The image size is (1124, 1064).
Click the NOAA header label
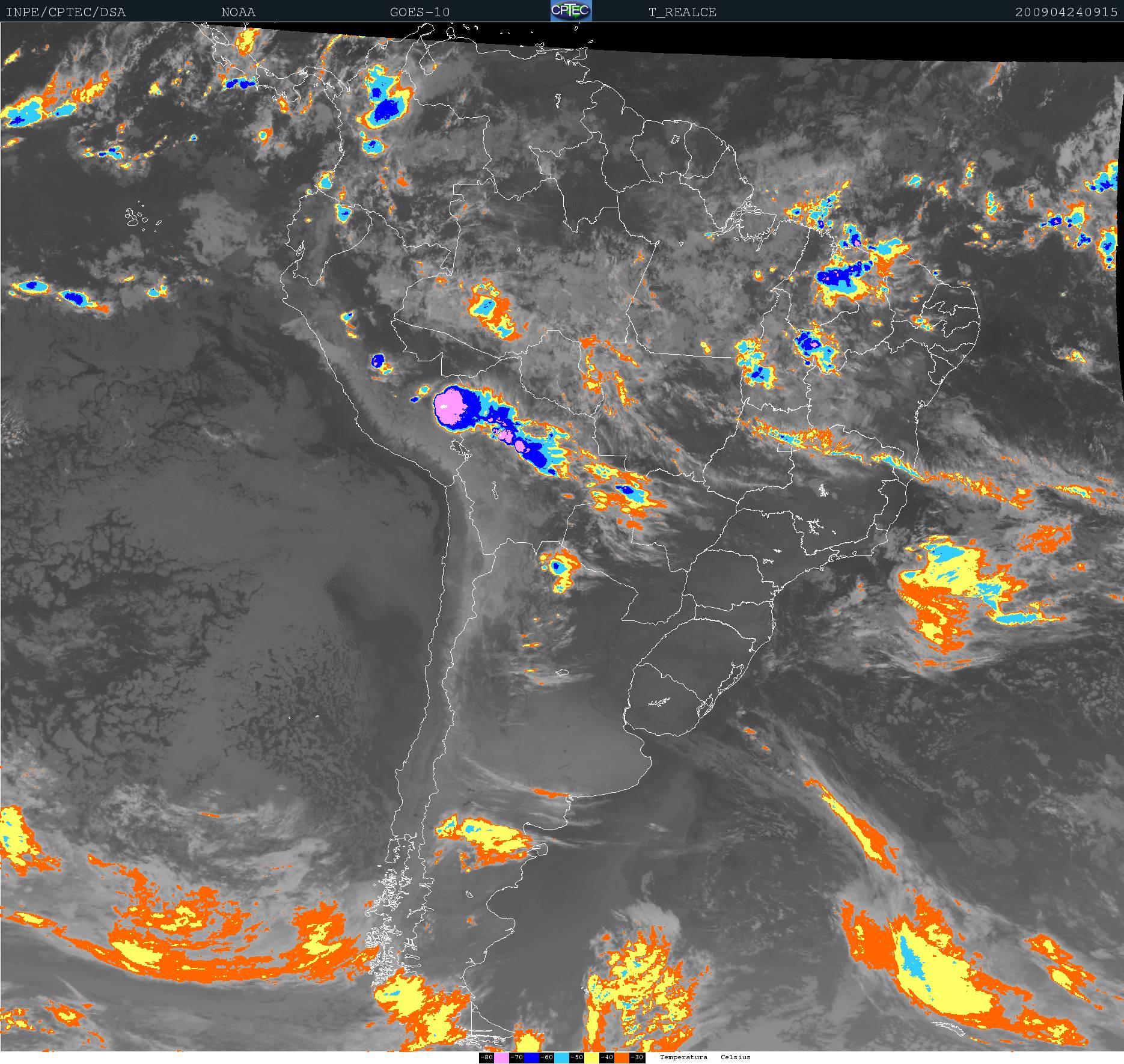238,12
